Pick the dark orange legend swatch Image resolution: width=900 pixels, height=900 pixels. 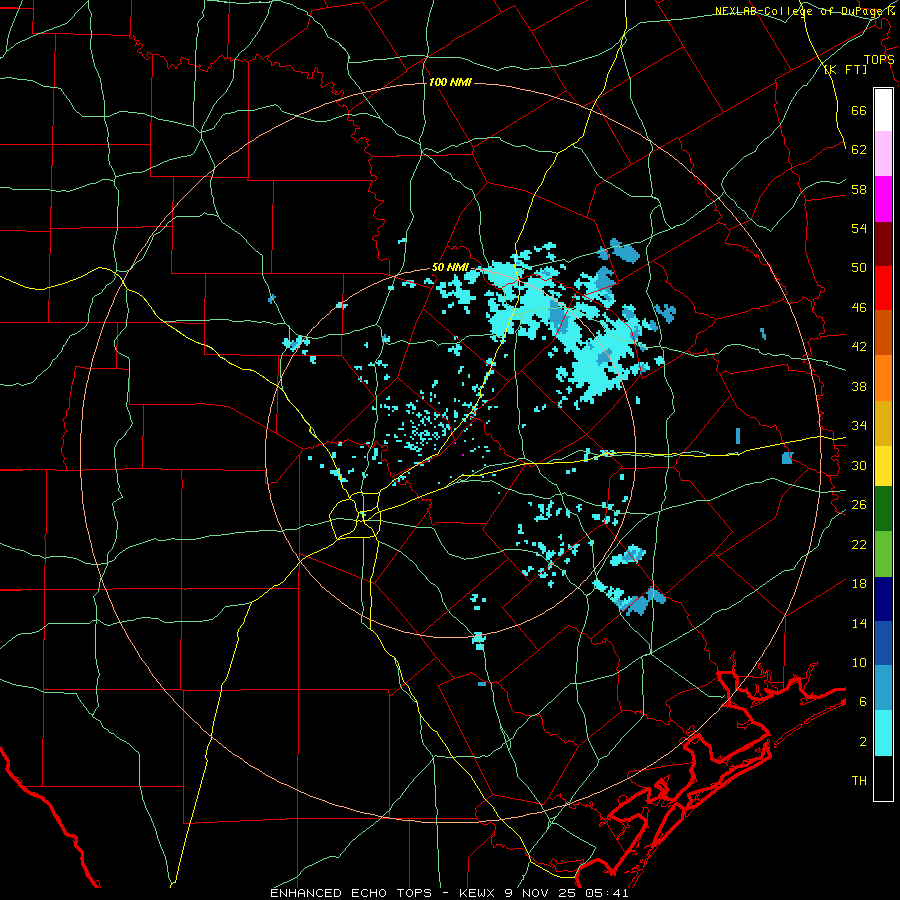click(x=883, y=332)
